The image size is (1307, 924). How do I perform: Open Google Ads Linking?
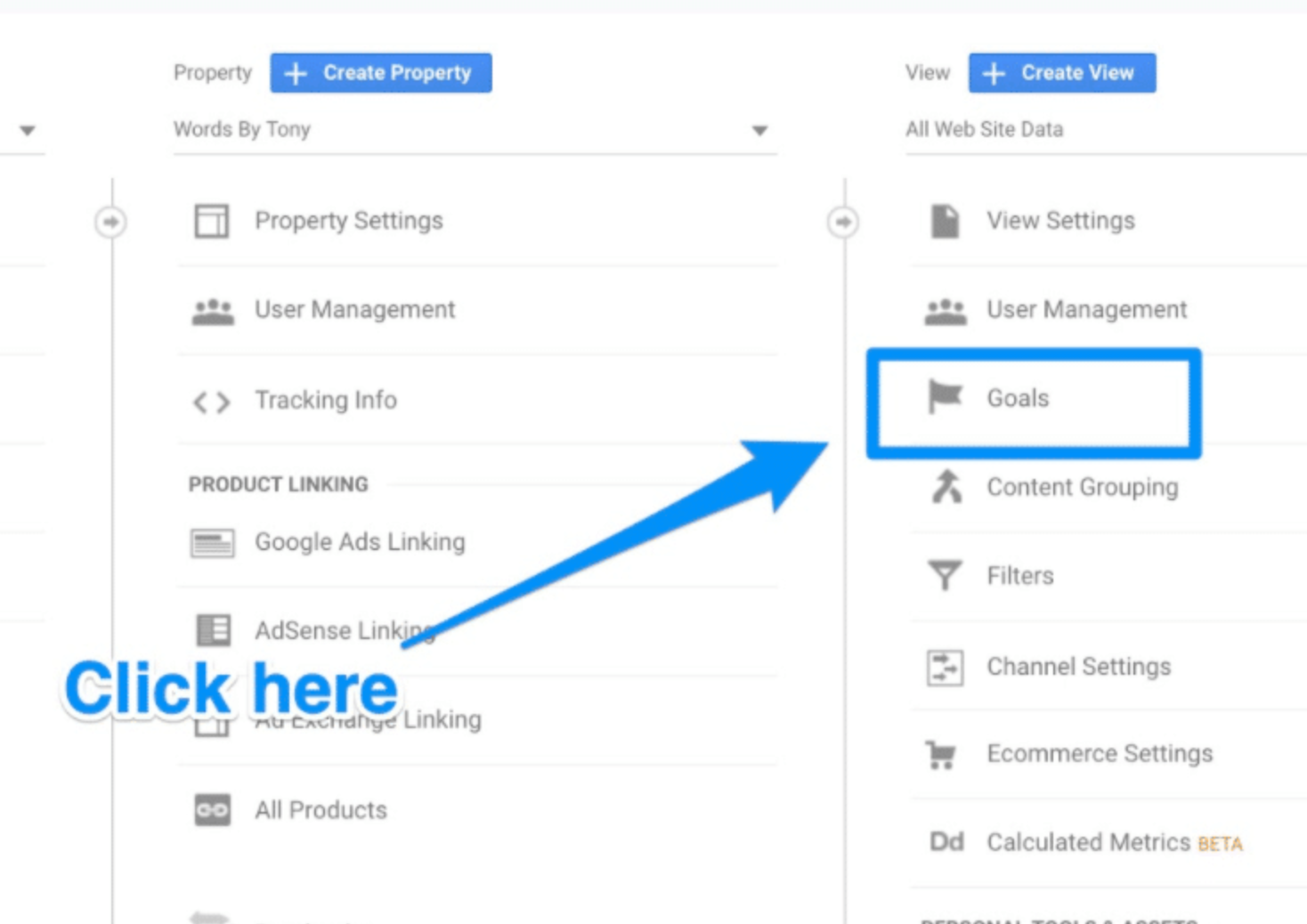coord(360,542)
